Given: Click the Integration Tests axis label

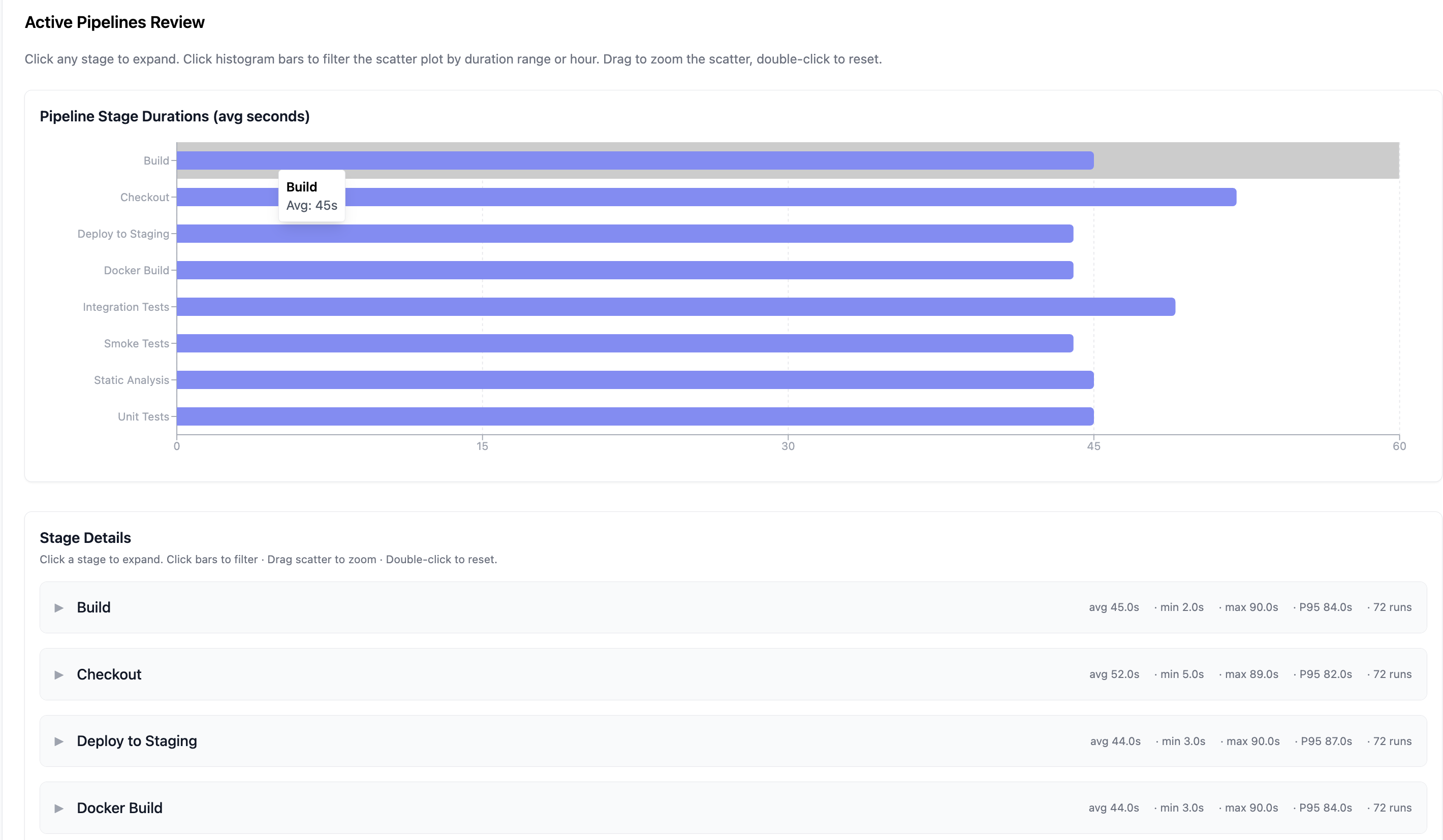Looking at the screenshot, I should (x=126, y=307).
